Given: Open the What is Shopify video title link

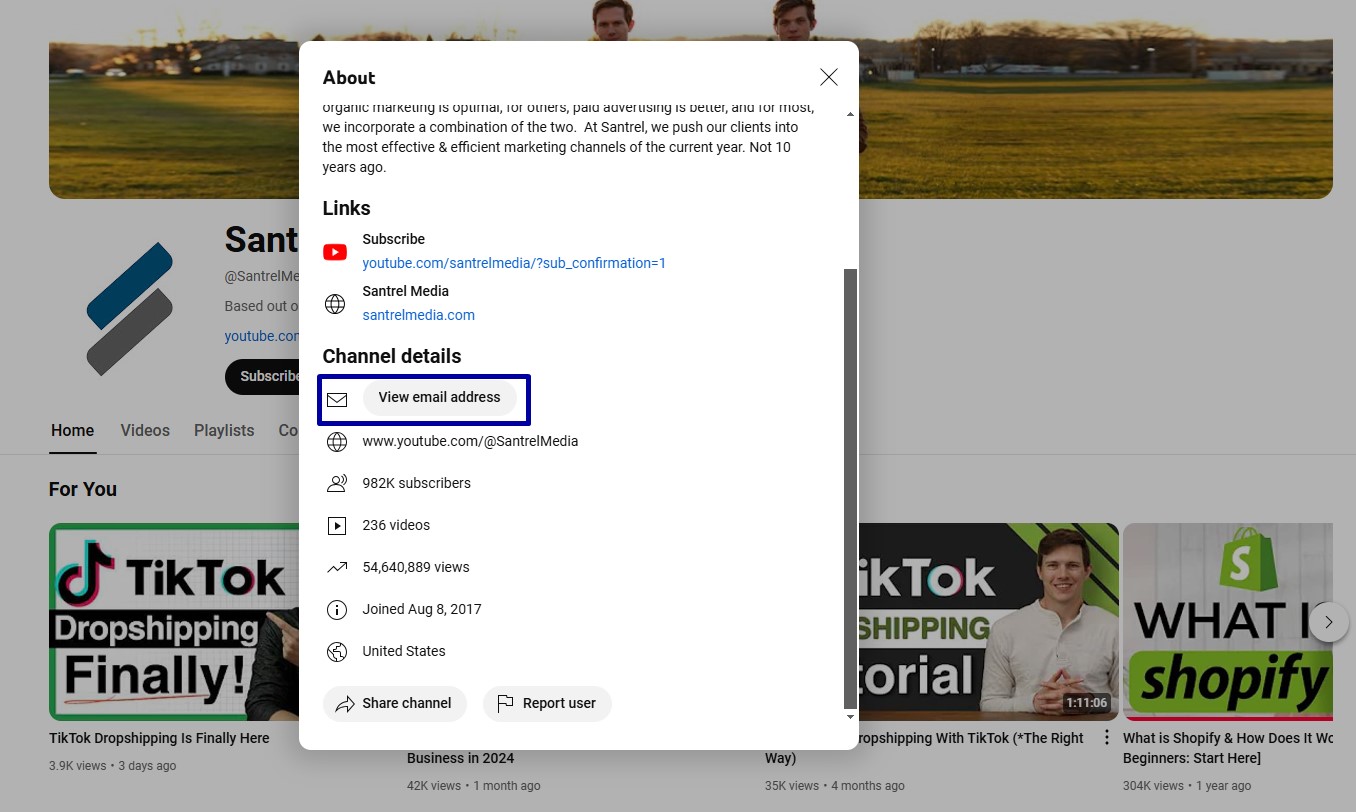Looking at the screenshot, I should (x=1228, y=748).
